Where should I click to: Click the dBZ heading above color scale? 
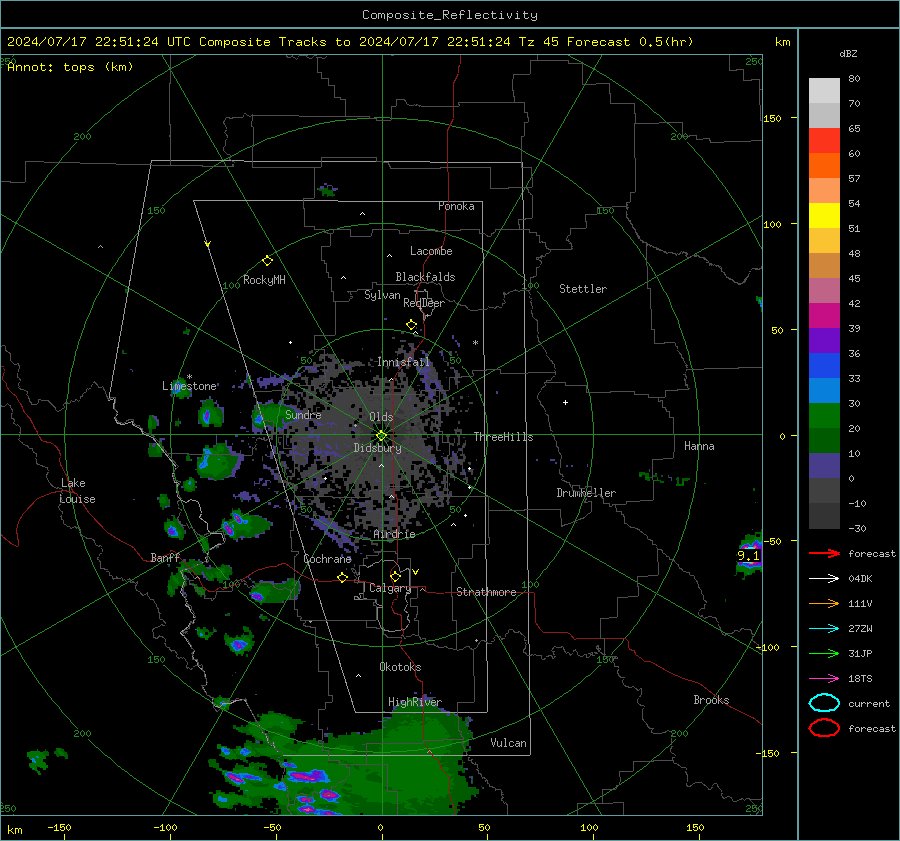click(x=848, y=53)
